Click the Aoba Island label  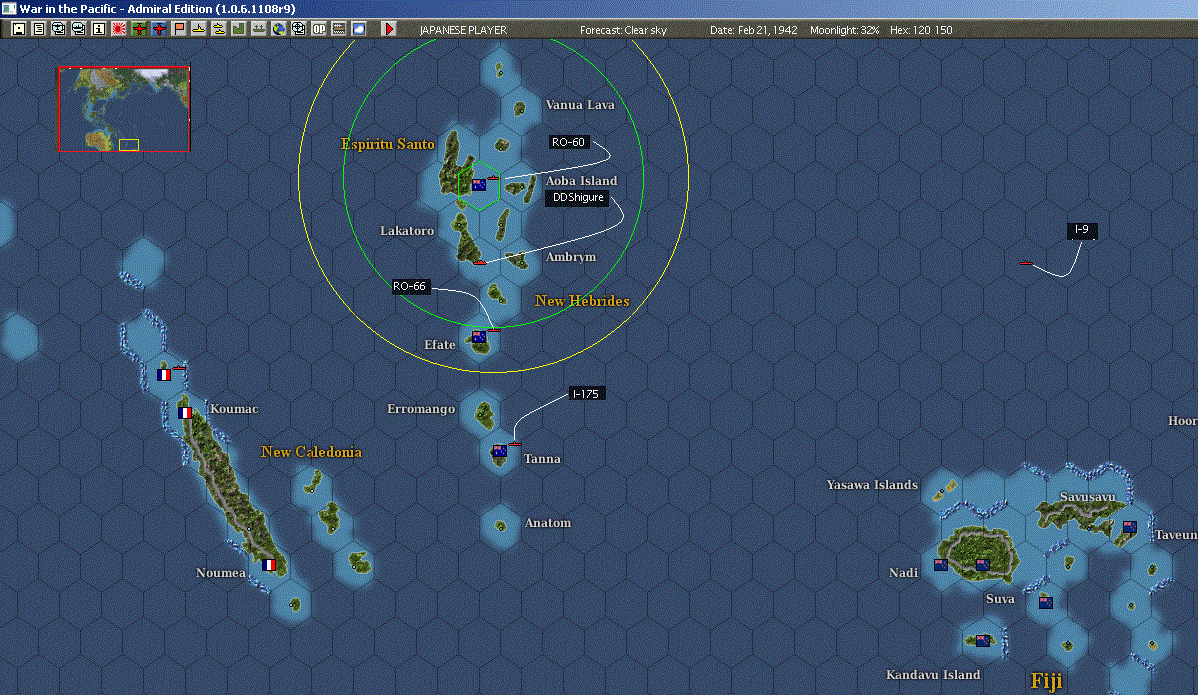click(581, 181)
